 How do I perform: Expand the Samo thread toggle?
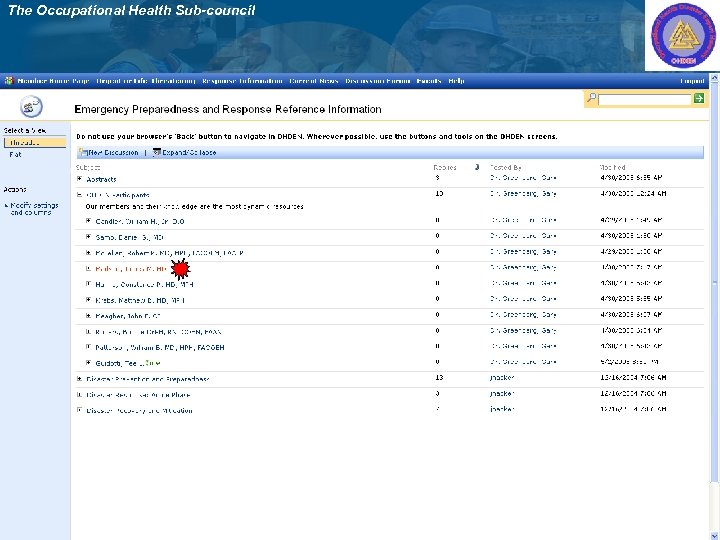pyautogui.click(x=89, y=237)
